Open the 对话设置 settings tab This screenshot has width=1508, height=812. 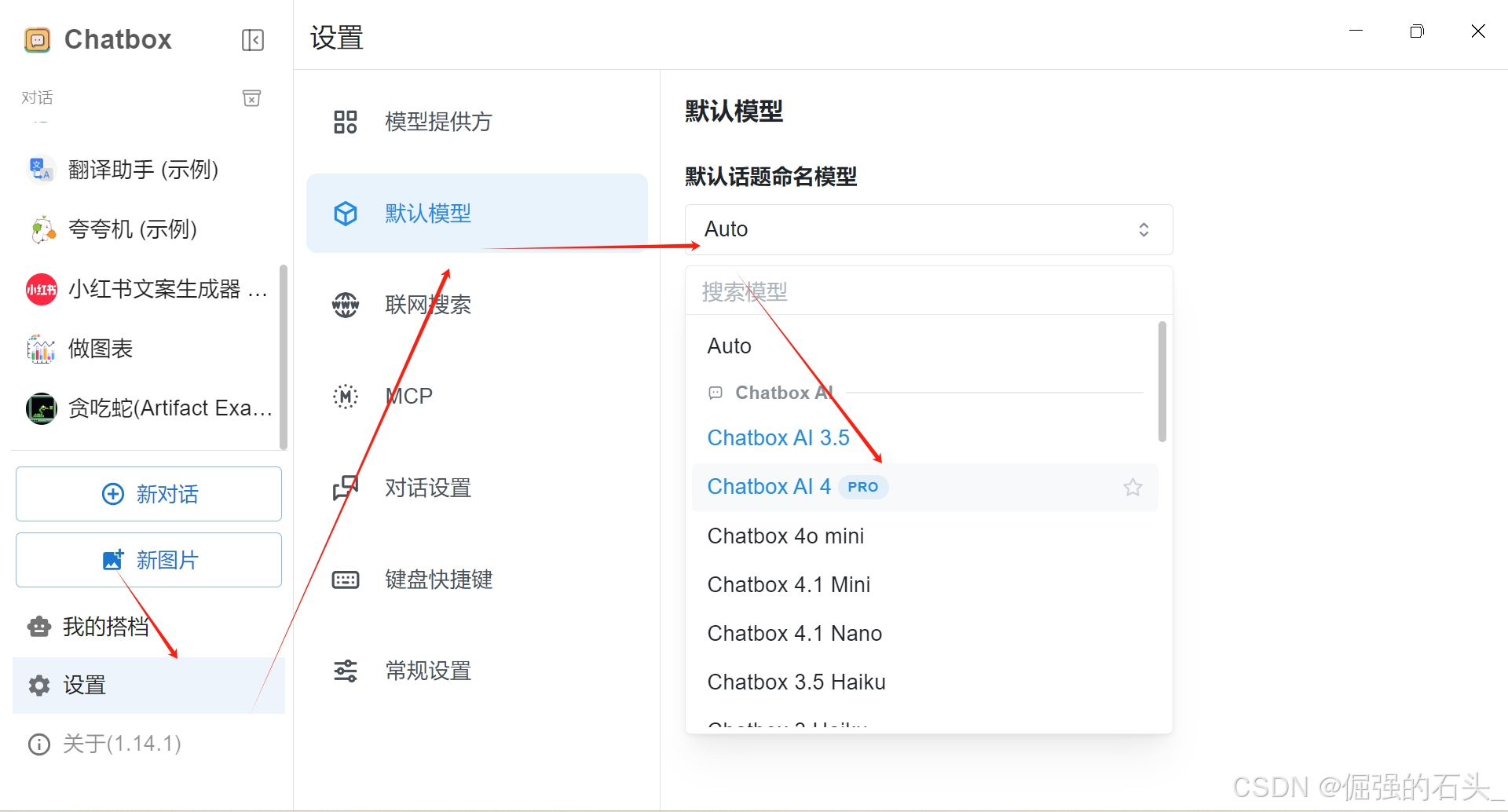477,488
